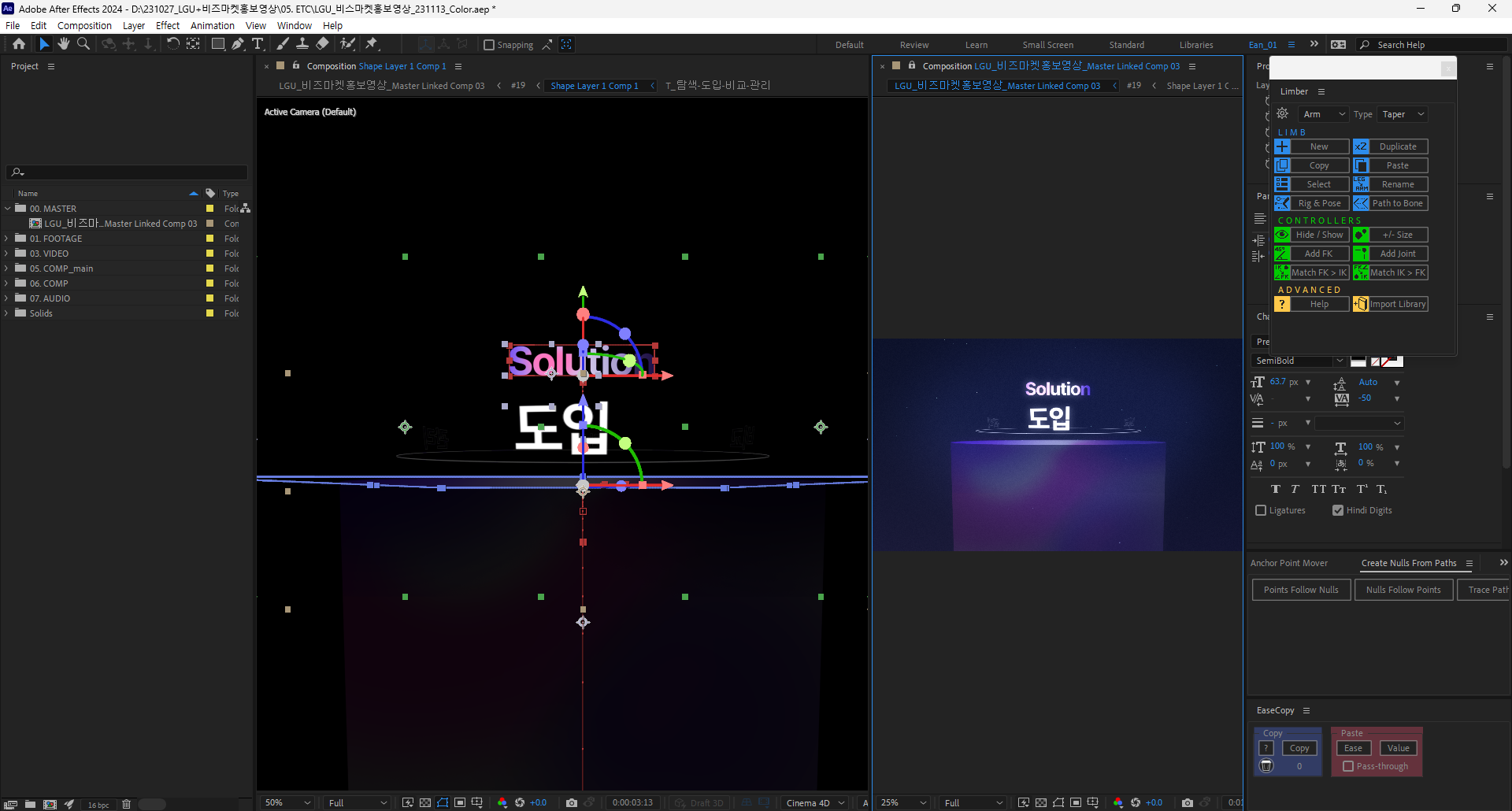1512x811 pixels.
Task: Take a snapshot of the composition
Action: [x=572, y=802]
